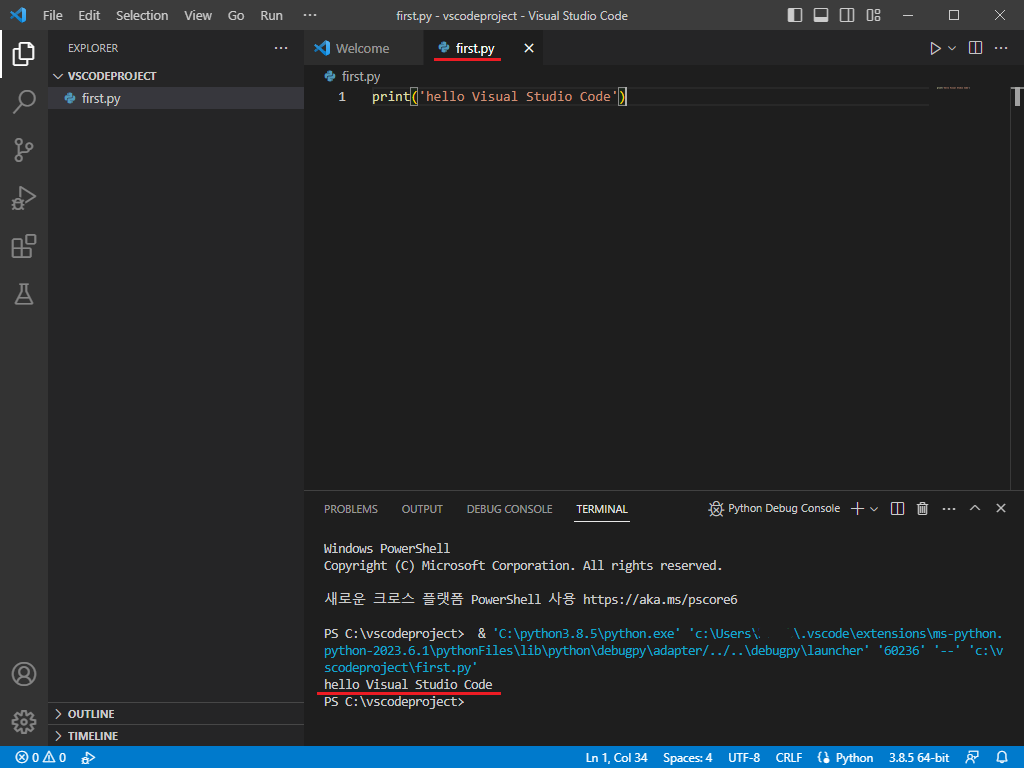
Task: Open the Extensions view
Action: [24, 246]
